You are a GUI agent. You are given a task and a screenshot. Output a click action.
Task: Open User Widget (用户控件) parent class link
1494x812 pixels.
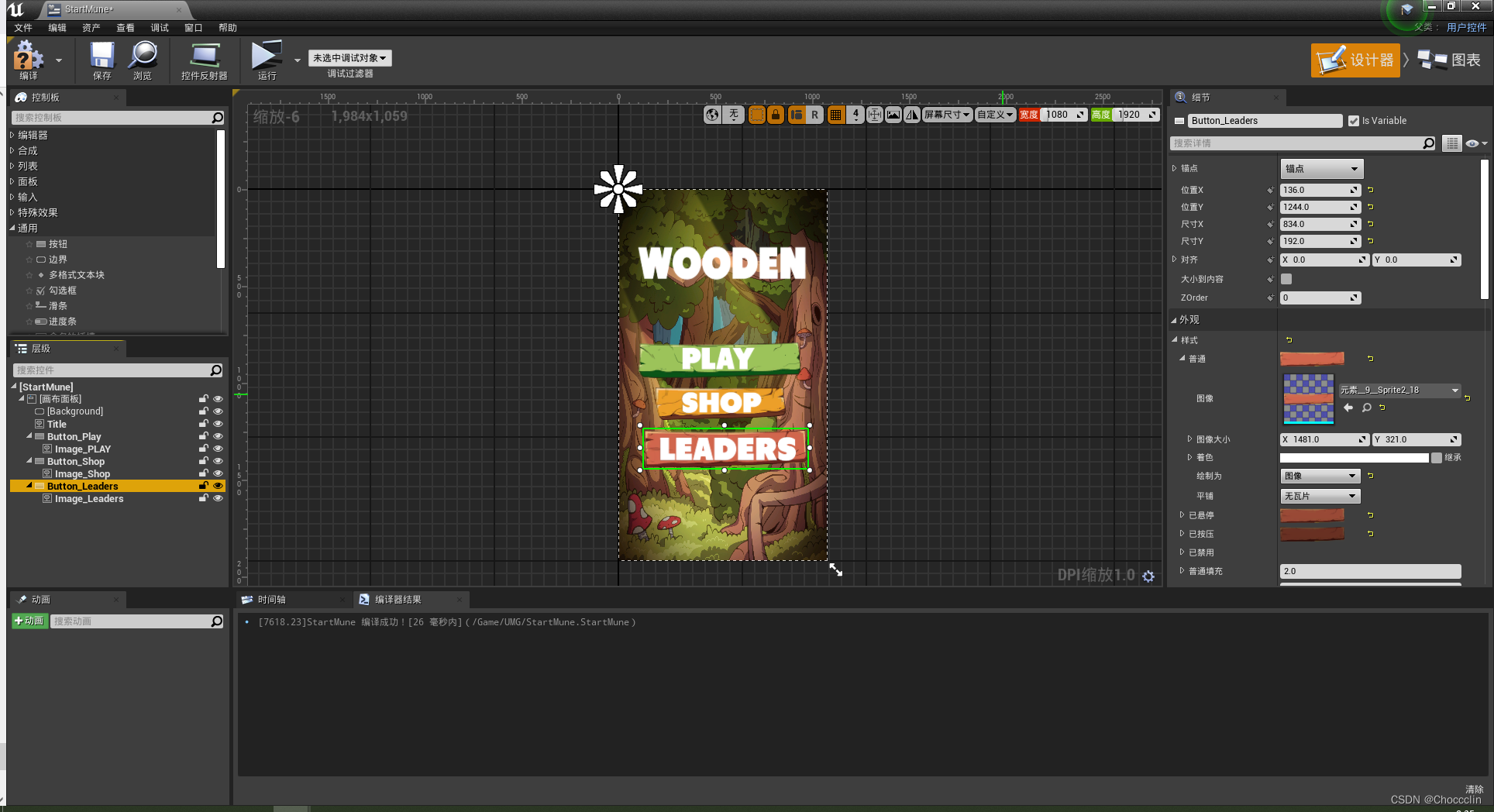(x=1466, y=27)
